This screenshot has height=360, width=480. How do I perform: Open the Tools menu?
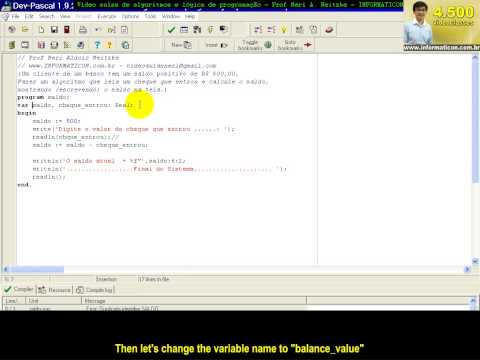coord(150,16)
